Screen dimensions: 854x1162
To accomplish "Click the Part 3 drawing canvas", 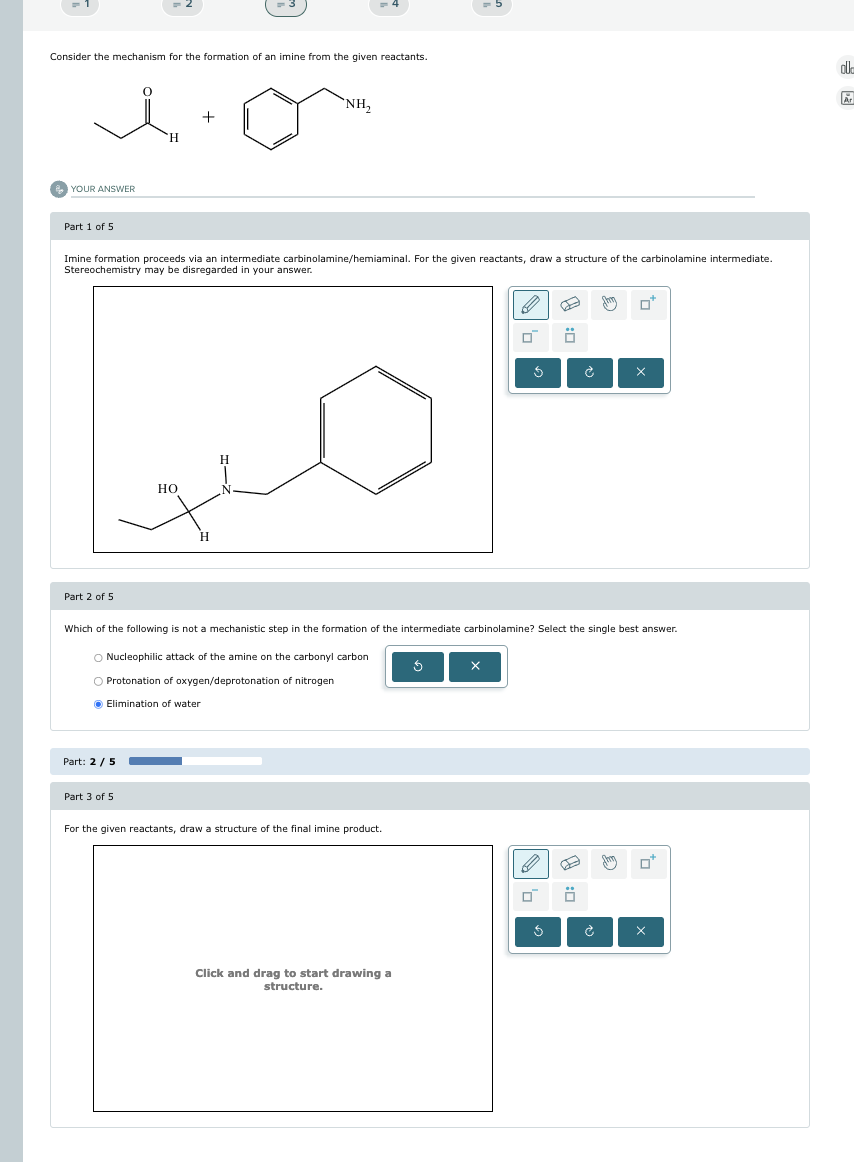I will click(x=292, y=978).
